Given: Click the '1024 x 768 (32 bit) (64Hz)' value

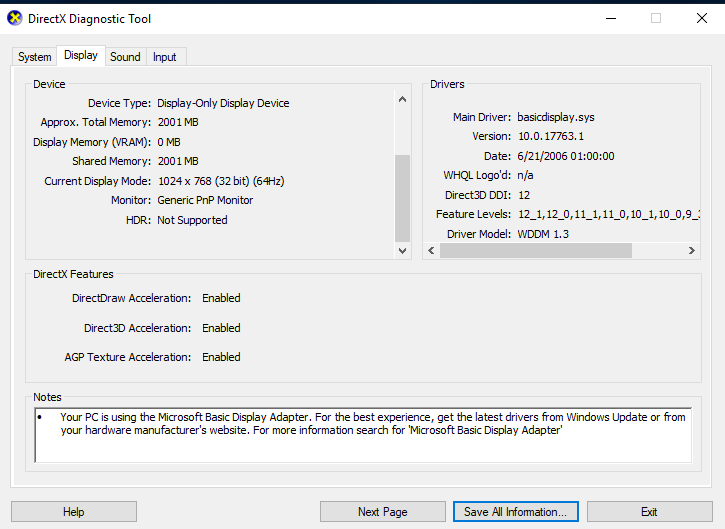Looking at the screenshot, I should point(221,181).
